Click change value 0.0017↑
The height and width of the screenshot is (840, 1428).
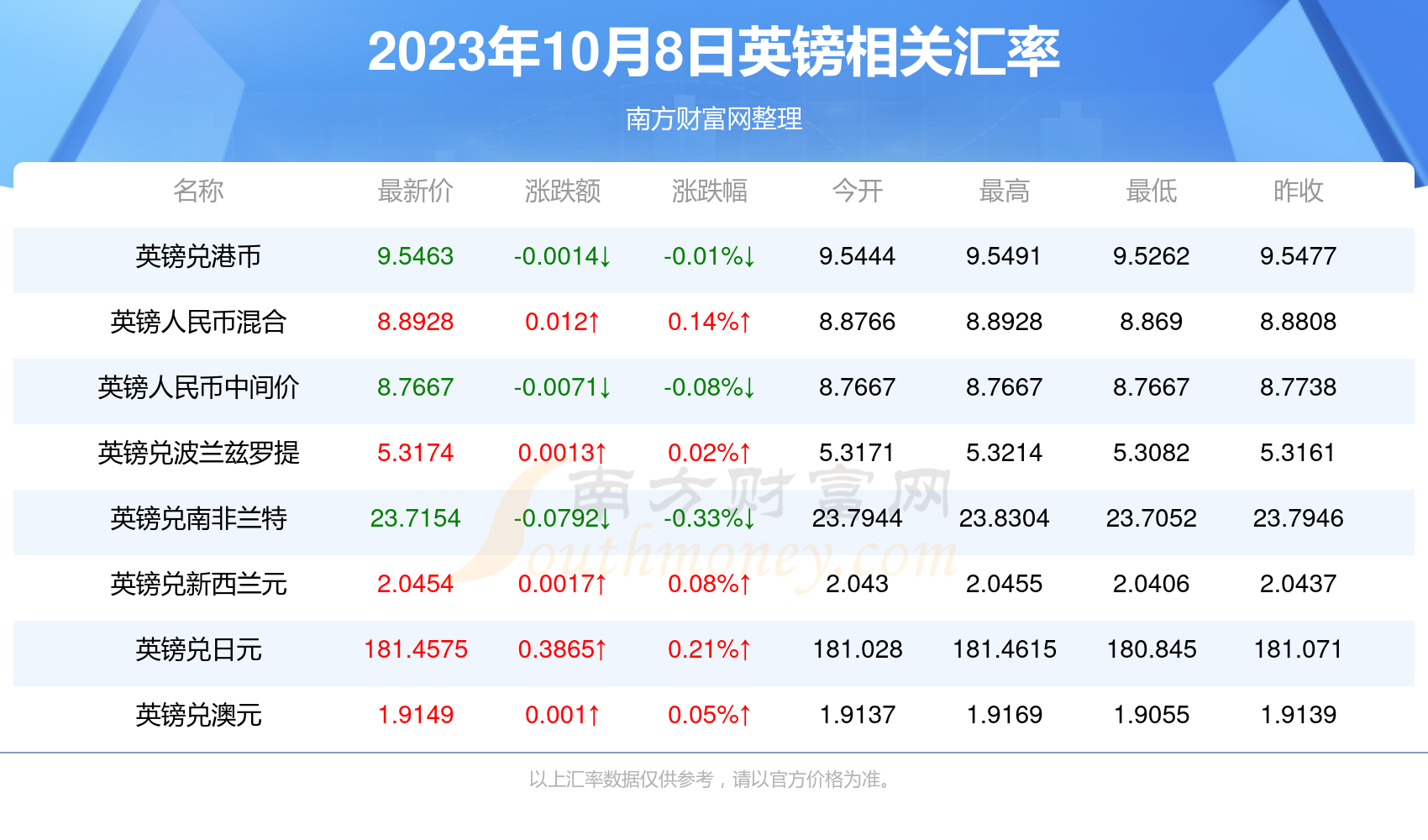pyautogui.click(x=563, y=584)
